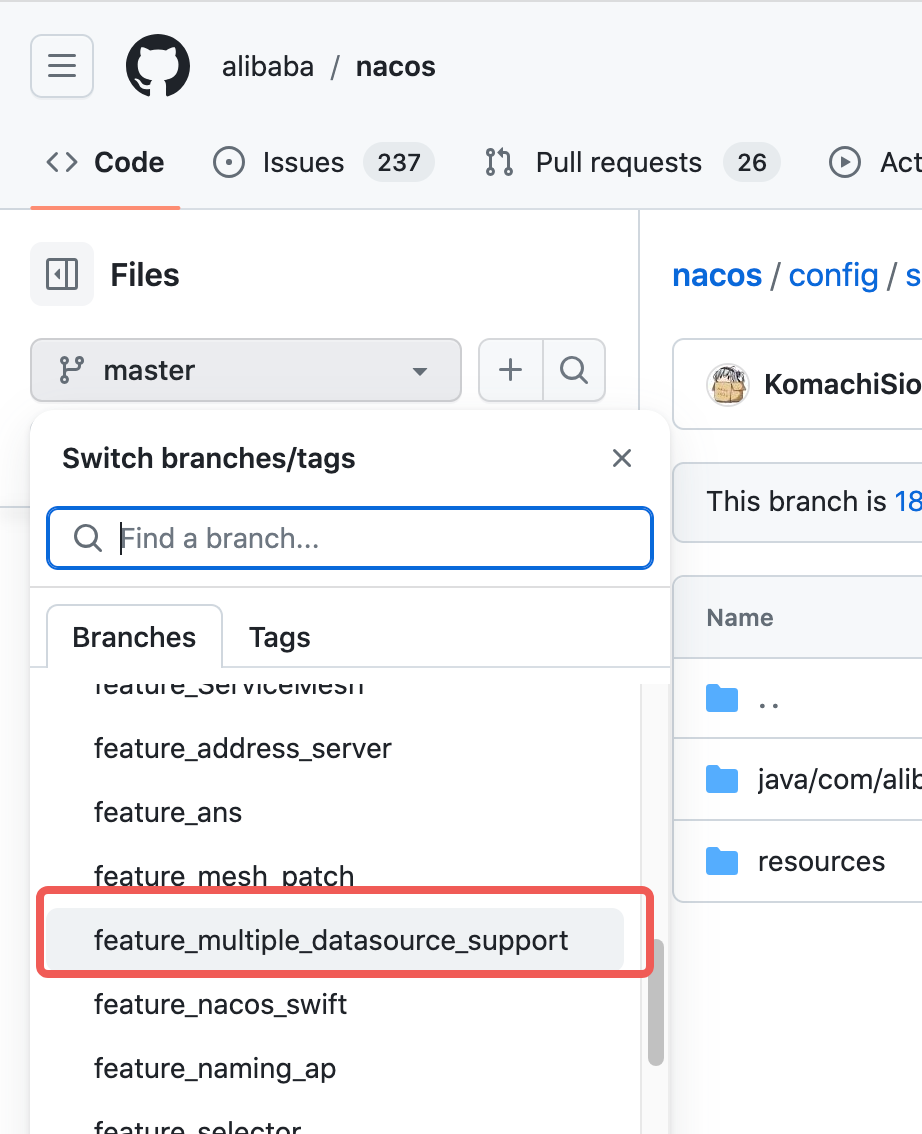Click KomachiSion's avatar image
The height and width of the screenshot is (1134, 922).
pyautogui.click(x=729, y=385)
